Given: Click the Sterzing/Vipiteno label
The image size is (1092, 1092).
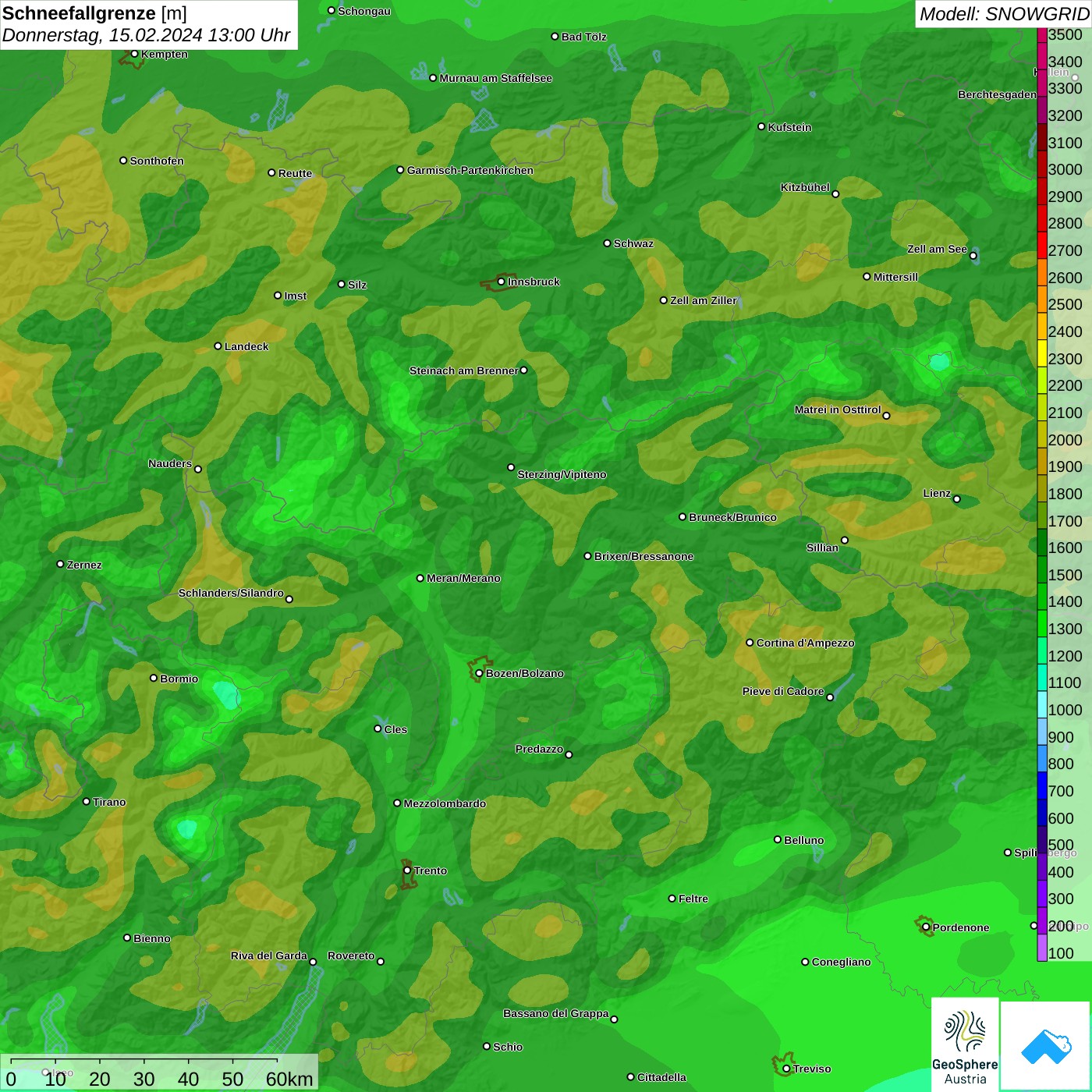Looking at the screenshot, I should [x=562, y=474].
